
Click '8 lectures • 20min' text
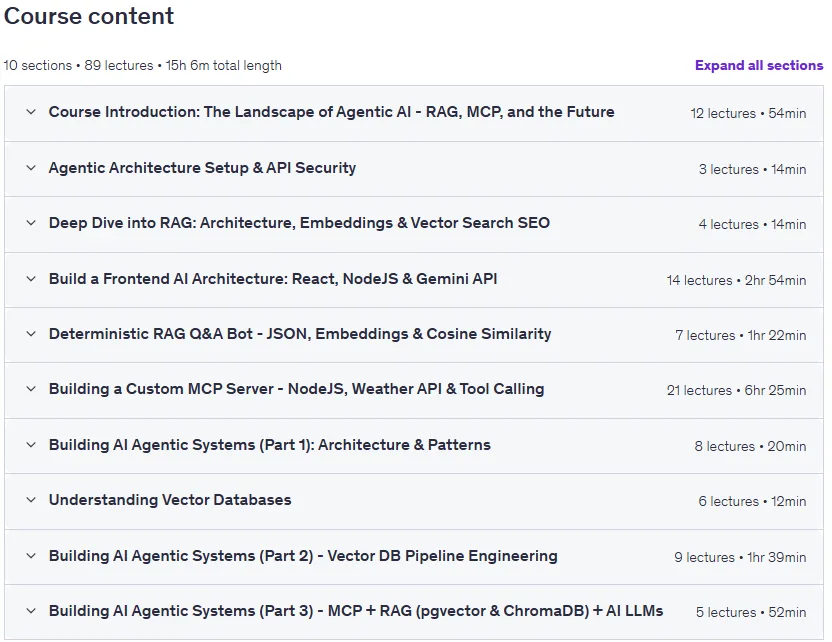[x=750, y=446]
